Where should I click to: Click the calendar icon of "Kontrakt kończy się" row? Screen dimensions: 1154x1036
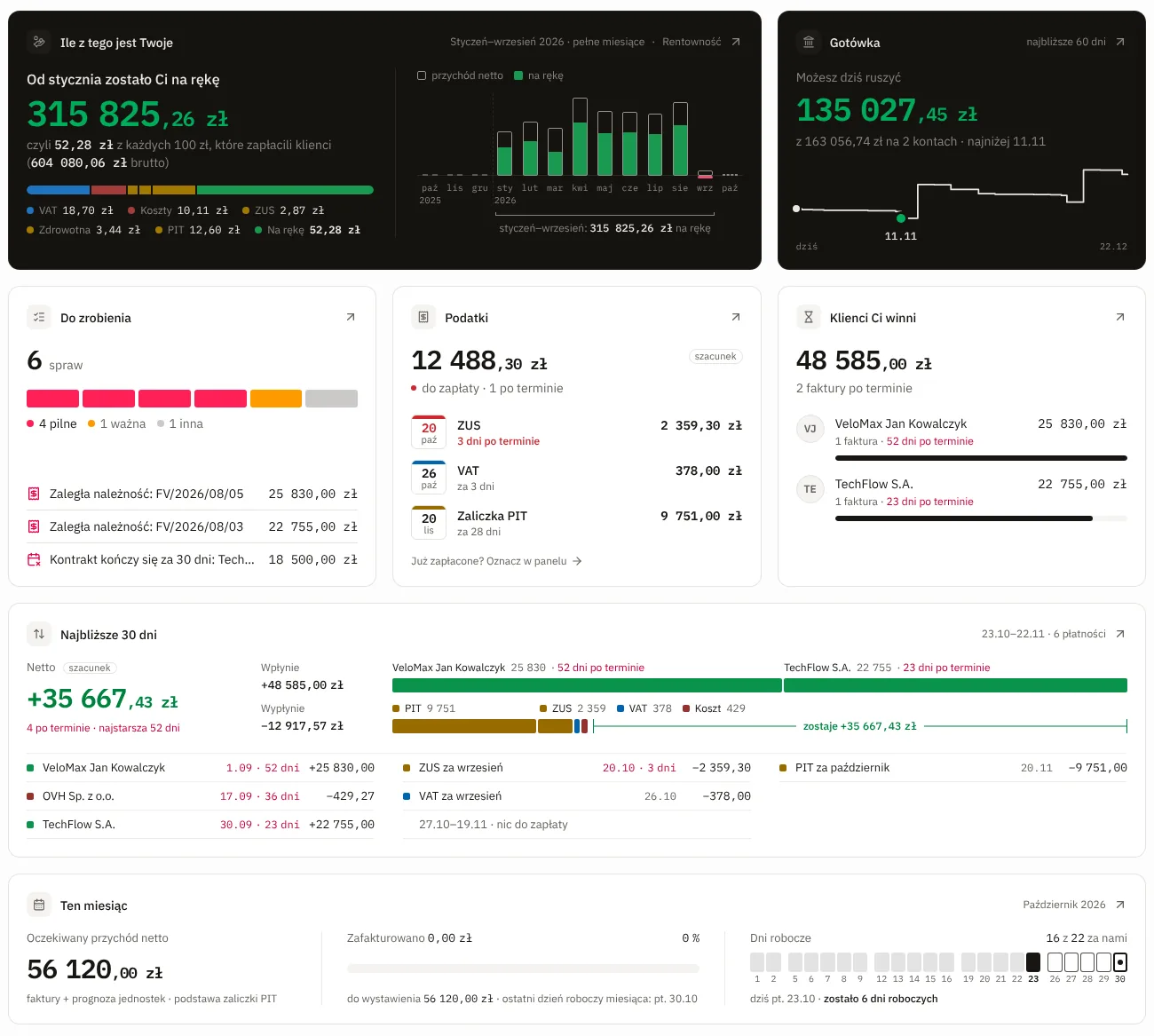(x=34, y=559)
